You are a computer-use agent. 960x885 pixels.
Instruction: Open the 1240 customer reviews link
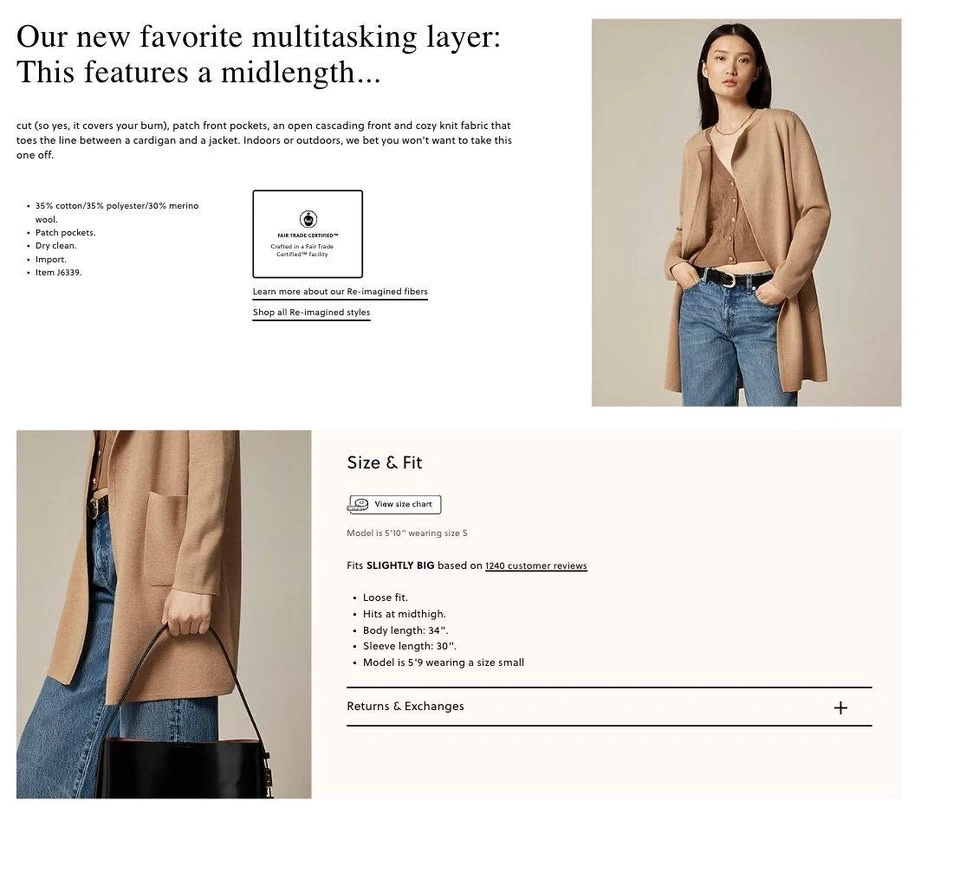[x=536, y=566]
